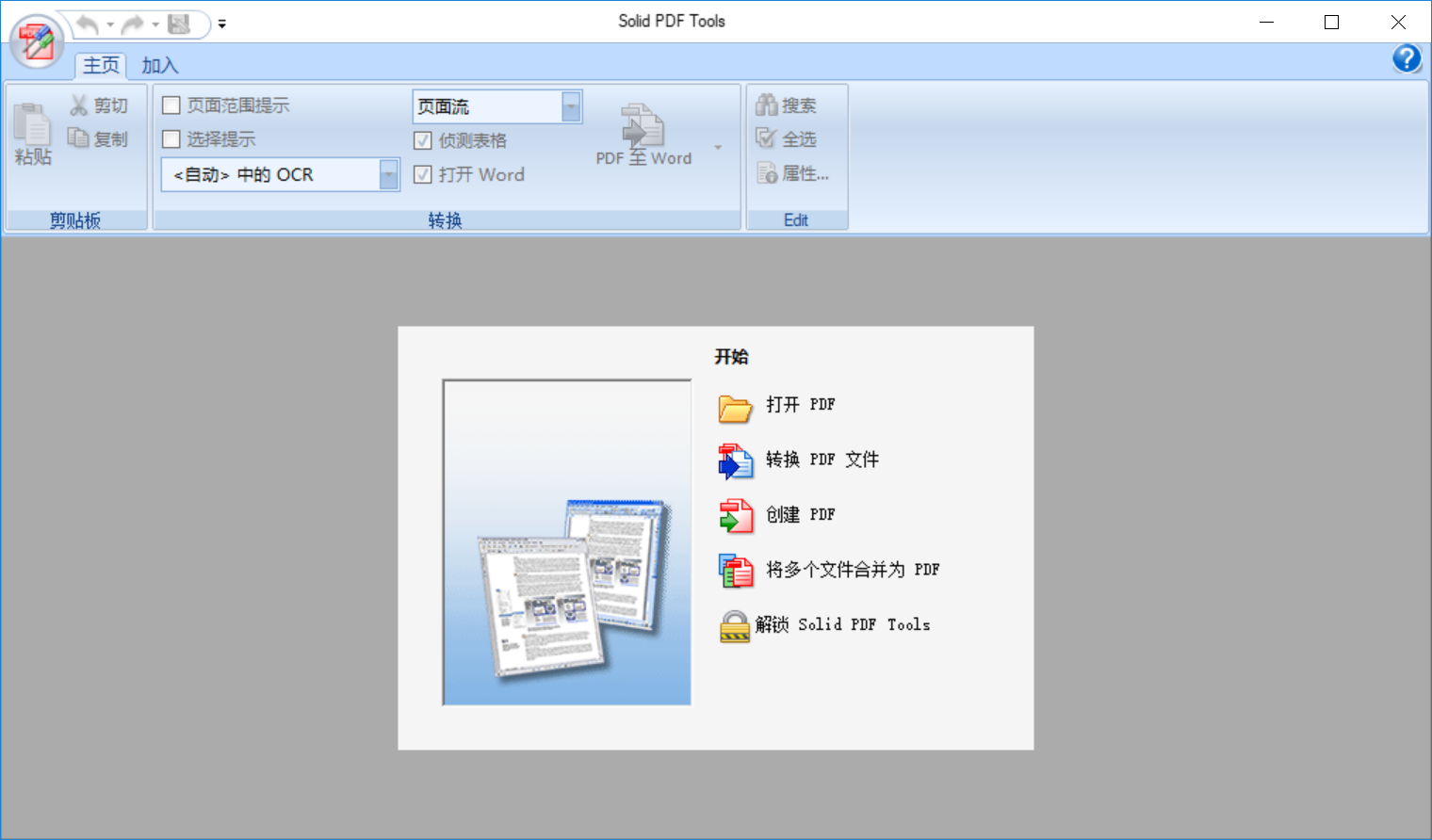This screenshot has height=840, width=1432.
Task: Minimize the Solid PDF Tools window
Action: coord(1266,22)
